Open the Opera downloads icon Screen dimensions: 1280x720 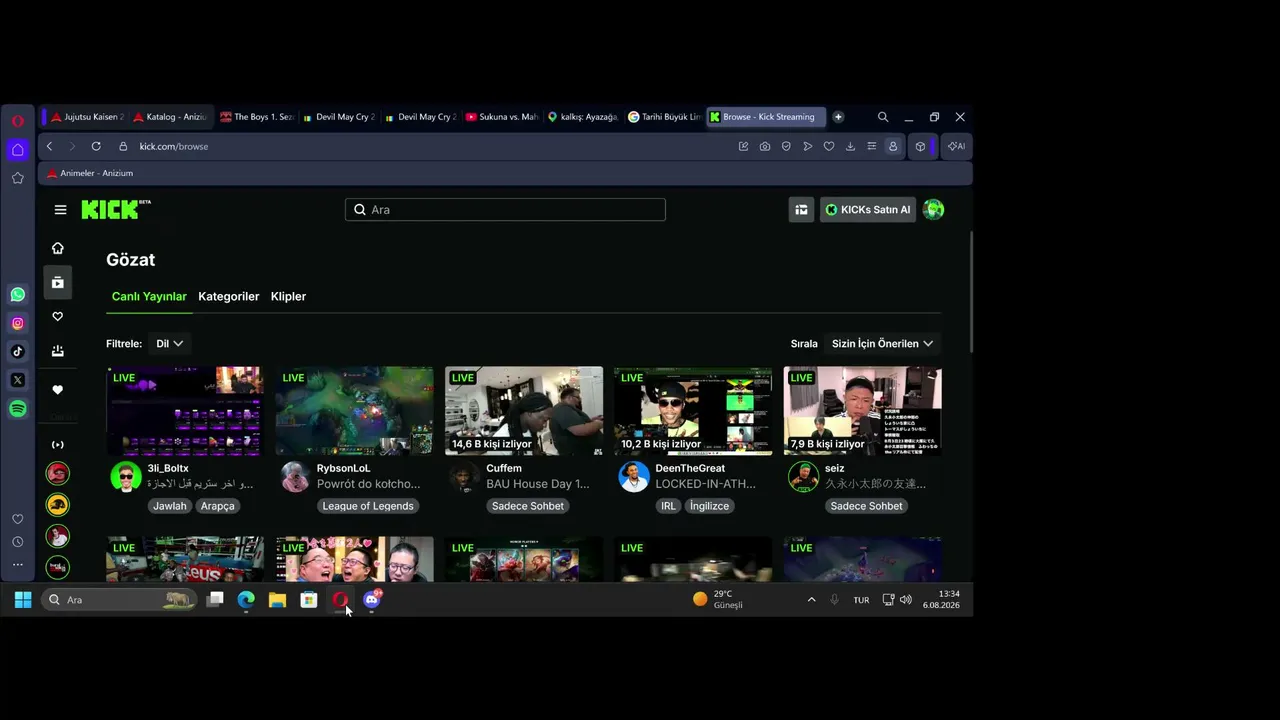click(850, 146)
